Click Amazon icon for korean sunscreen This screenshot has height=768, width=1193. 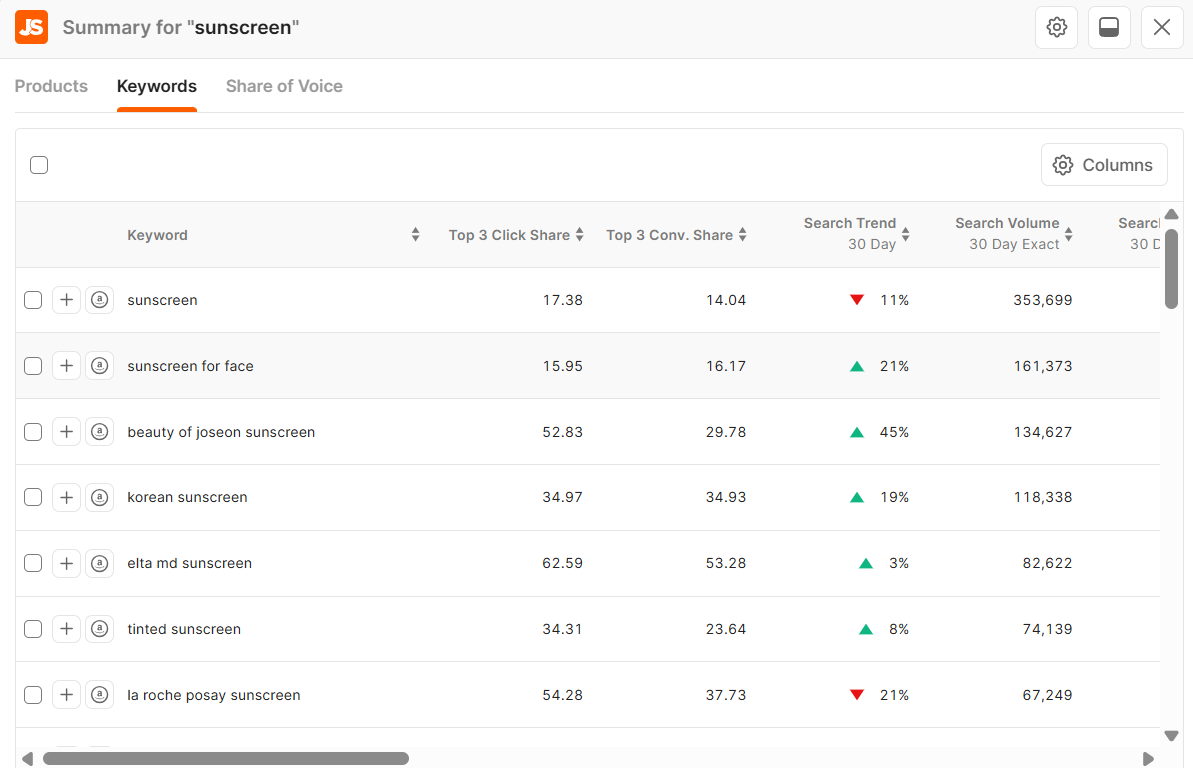point(99,497)
